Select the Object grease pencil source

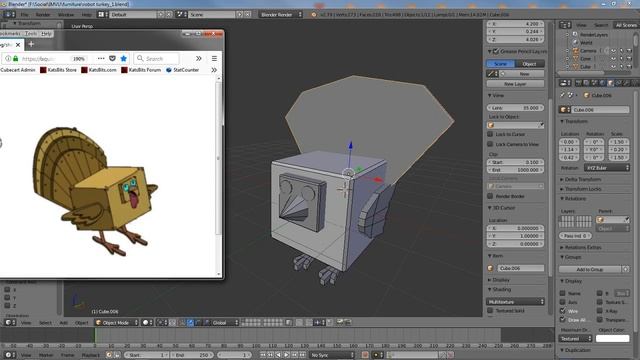click(x=530, y=64)
